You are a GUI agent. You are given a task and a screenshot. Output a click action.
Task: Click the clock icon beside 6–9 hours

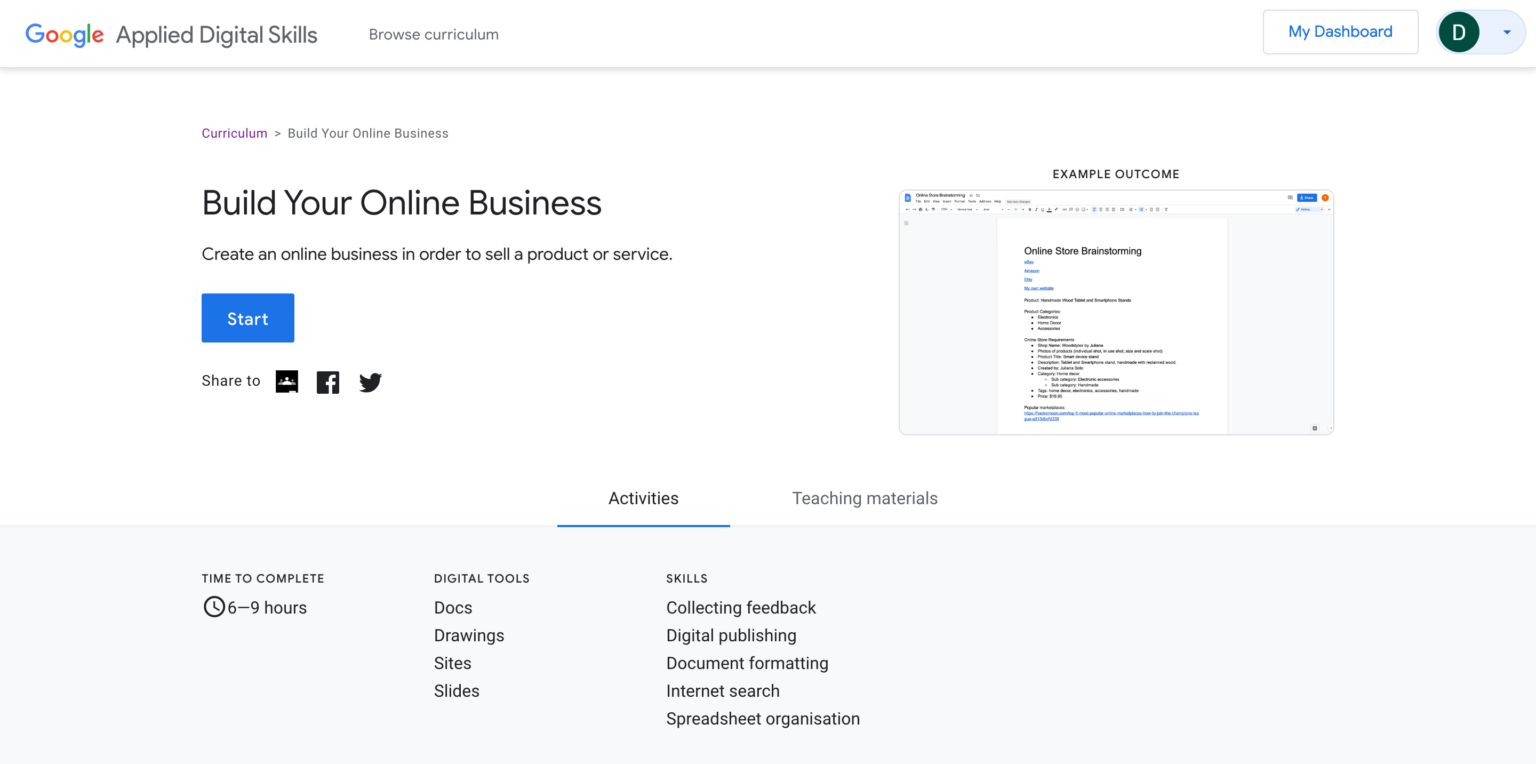(214, 607)
